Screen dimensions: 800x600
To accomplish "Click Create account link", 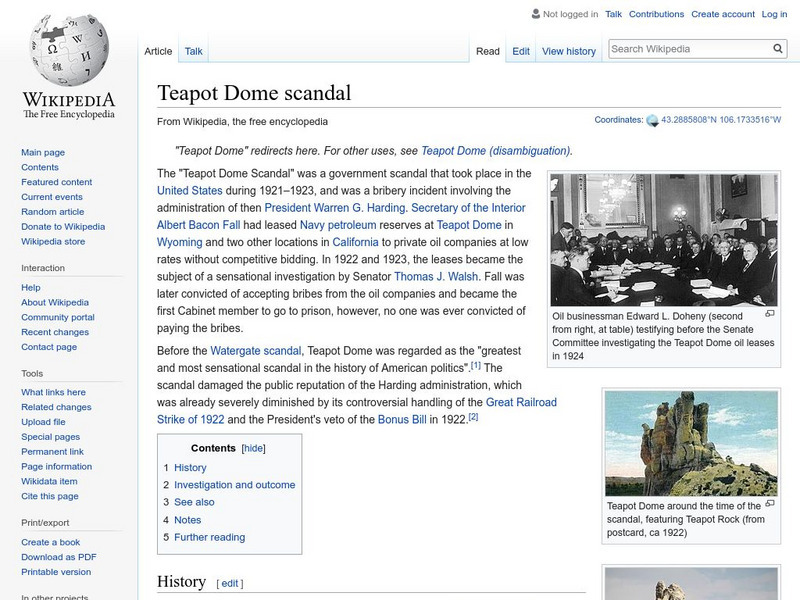I will click(x=723, y=14).
